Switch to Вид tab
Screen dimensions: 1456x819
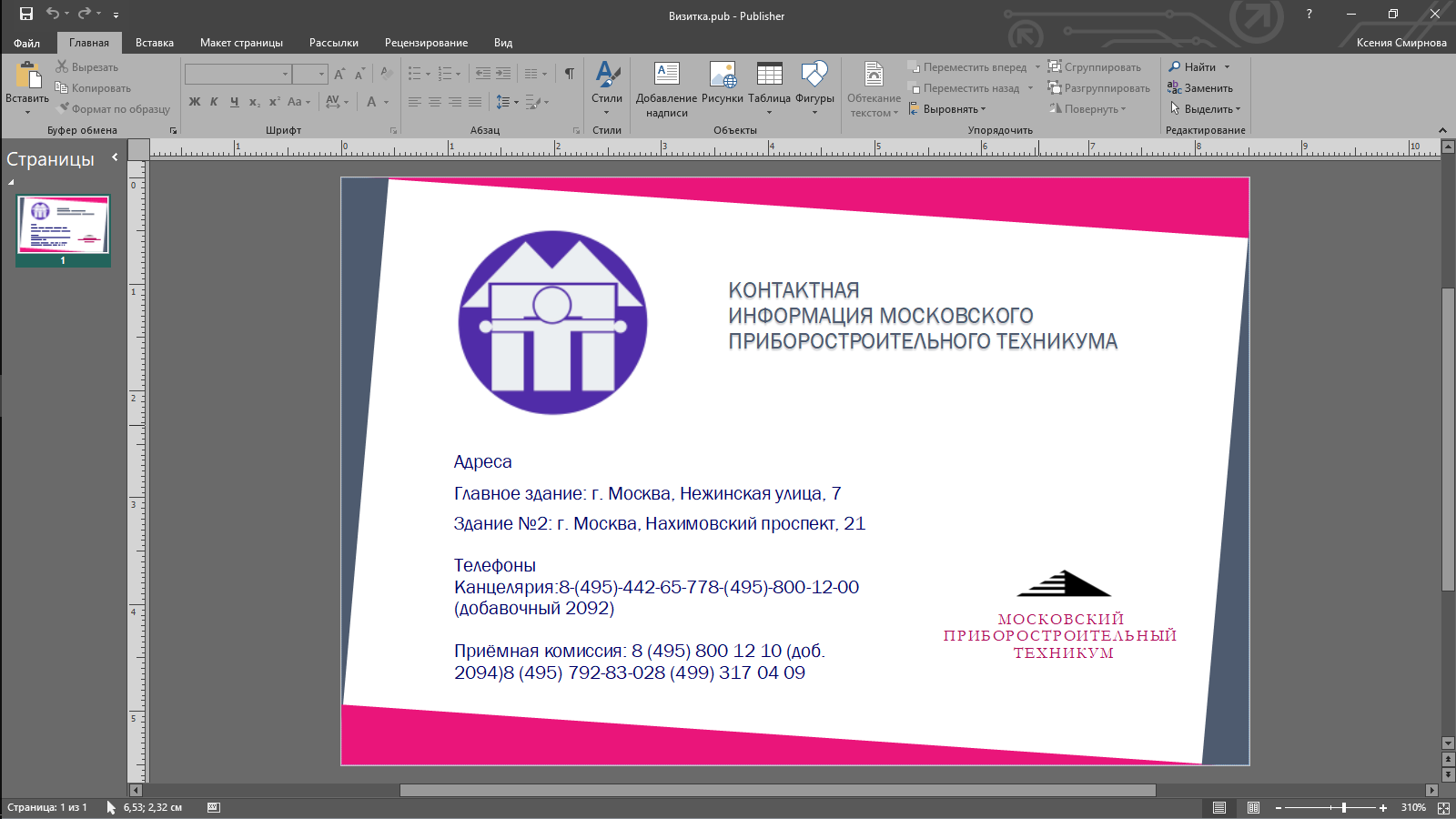(503, 43)
